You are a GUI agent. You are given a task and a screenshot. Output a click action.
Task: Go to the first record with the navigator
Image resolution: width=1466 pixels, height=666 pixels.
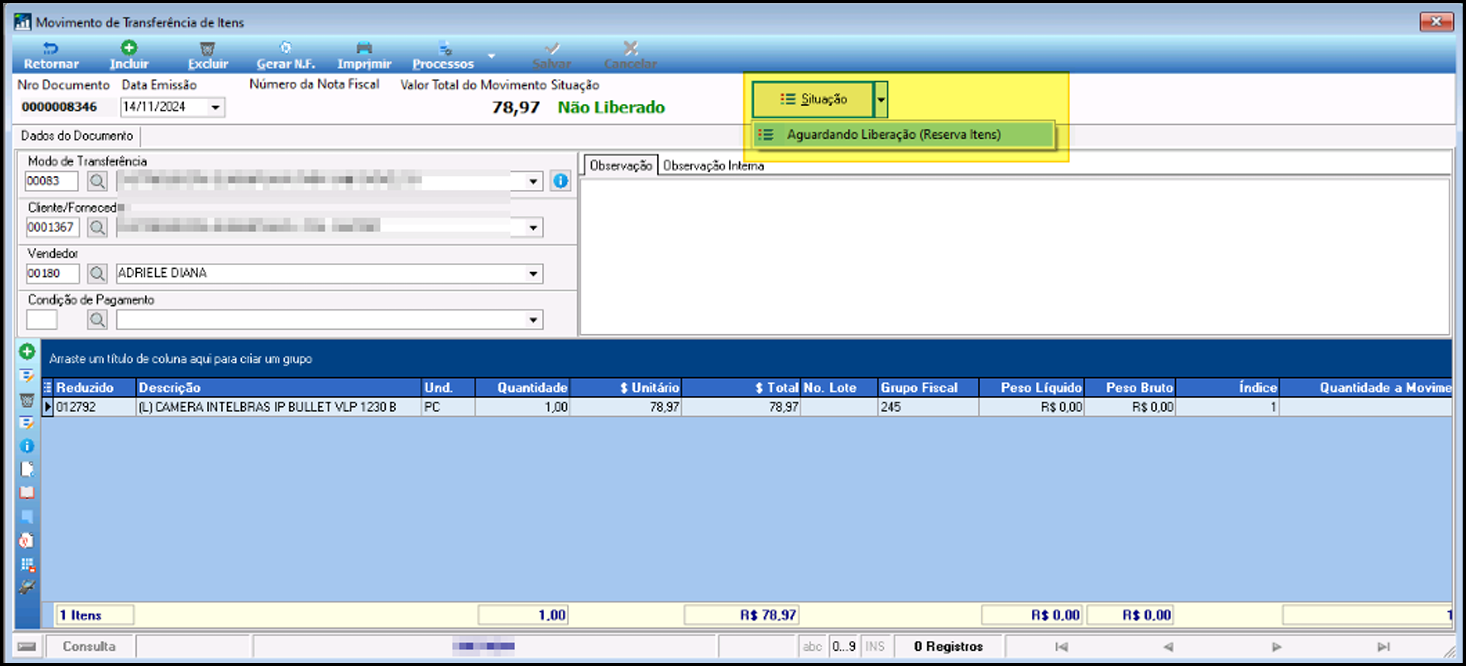click(x=1061, y=647)
